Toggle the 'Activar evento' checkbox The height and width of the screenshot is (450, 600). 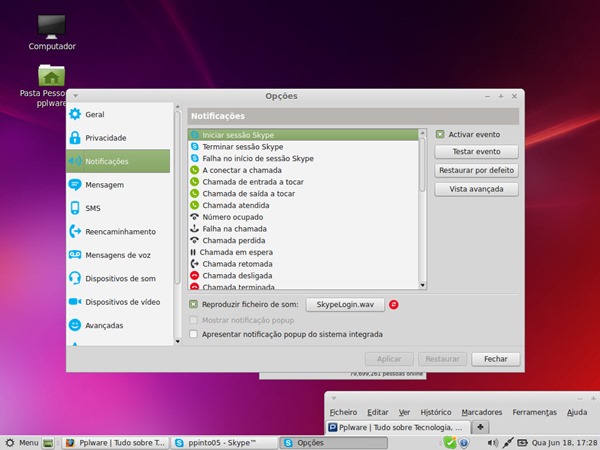coord(440,134)
